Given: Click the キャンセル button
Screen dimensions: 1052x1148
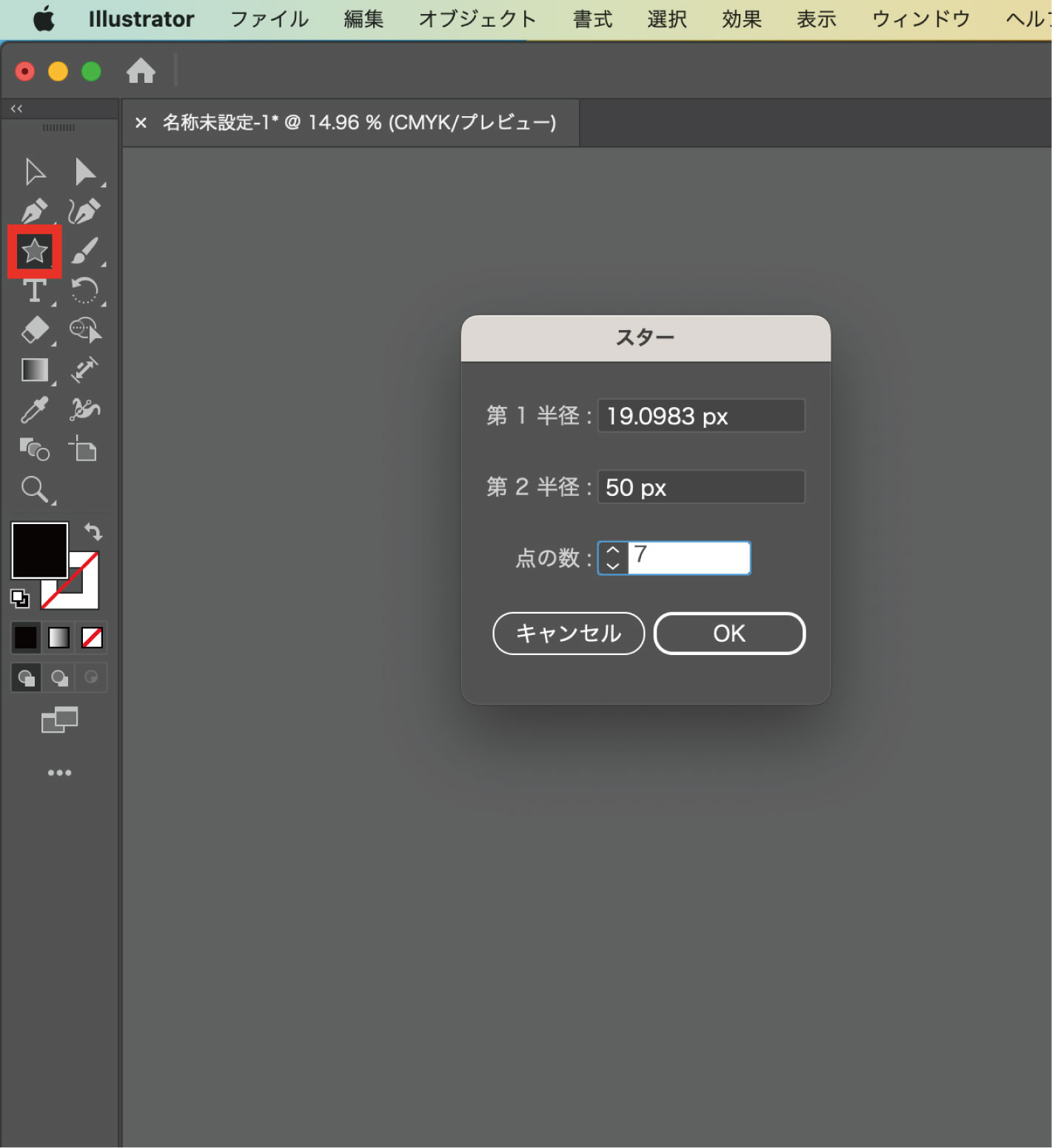Looking at the screenshot, I should click(x=569, y=634).
